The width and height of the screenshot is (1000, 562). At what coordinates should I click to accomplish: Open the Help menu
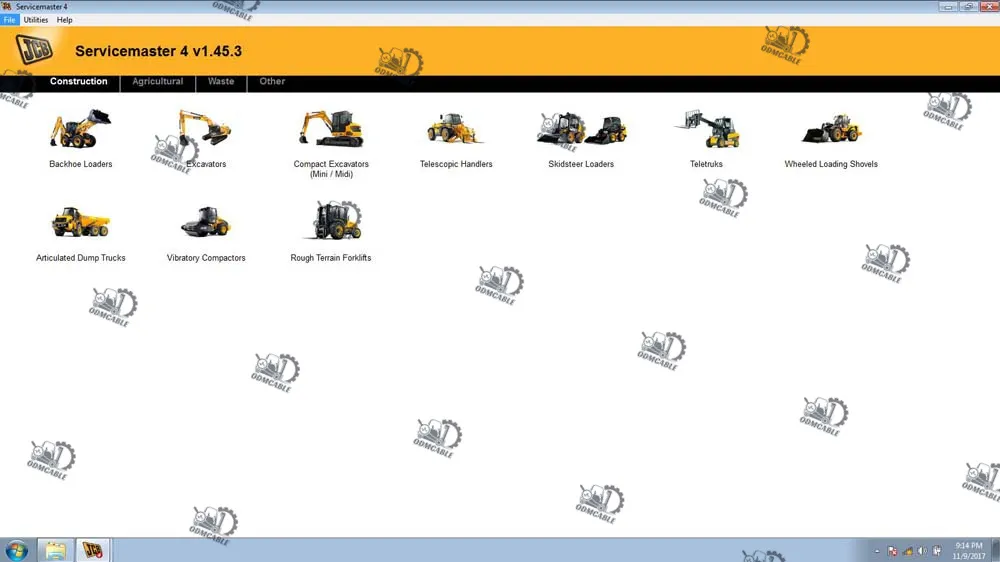pyautogui.click(x=64, y=20)
